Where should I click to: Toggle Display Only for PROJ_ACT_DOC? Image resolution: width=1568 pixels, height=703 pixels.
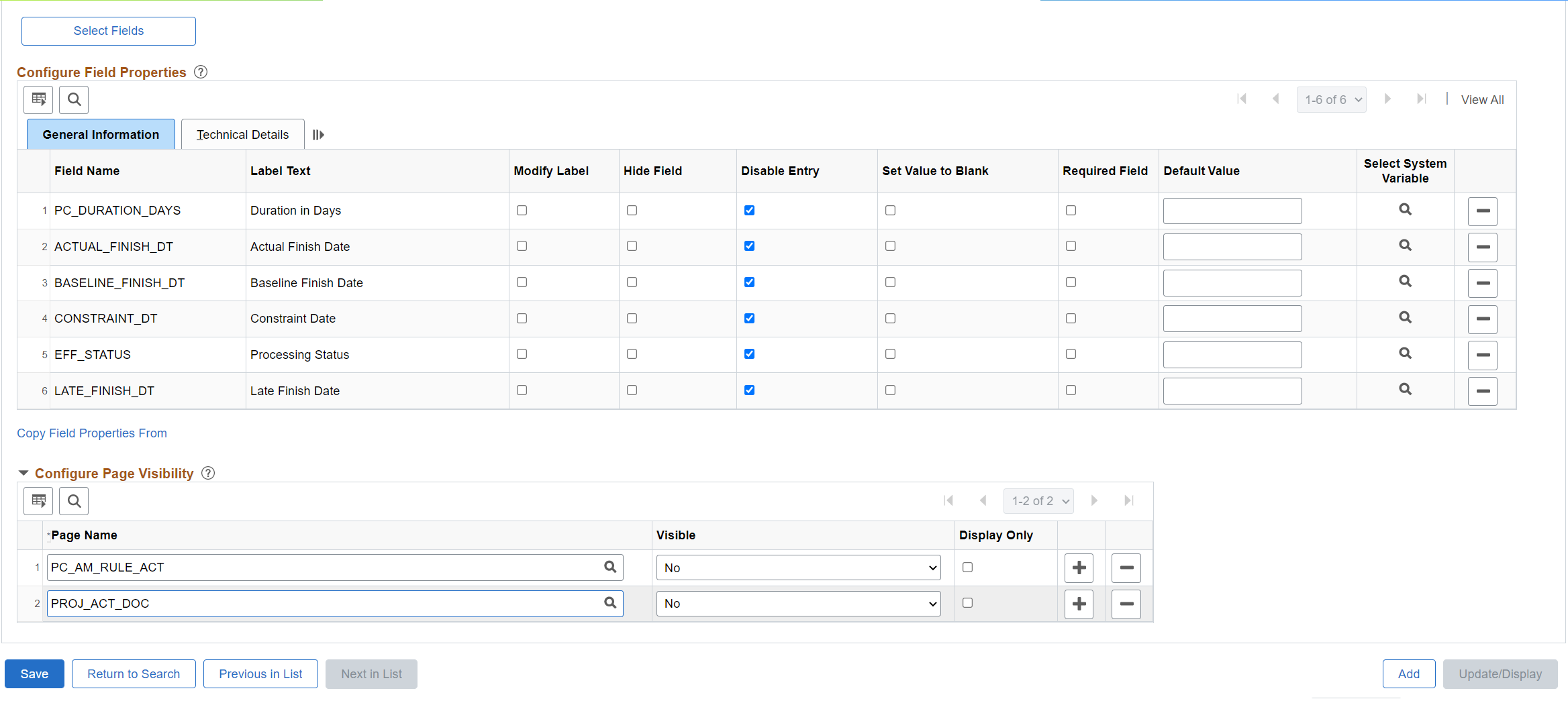(967, 603)
